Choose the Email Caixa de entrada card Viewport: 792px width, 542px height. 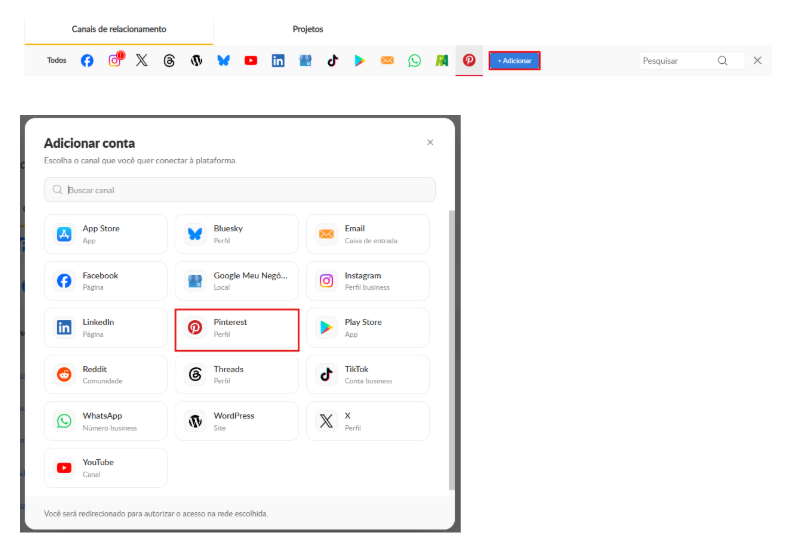(x=368, y=234)
